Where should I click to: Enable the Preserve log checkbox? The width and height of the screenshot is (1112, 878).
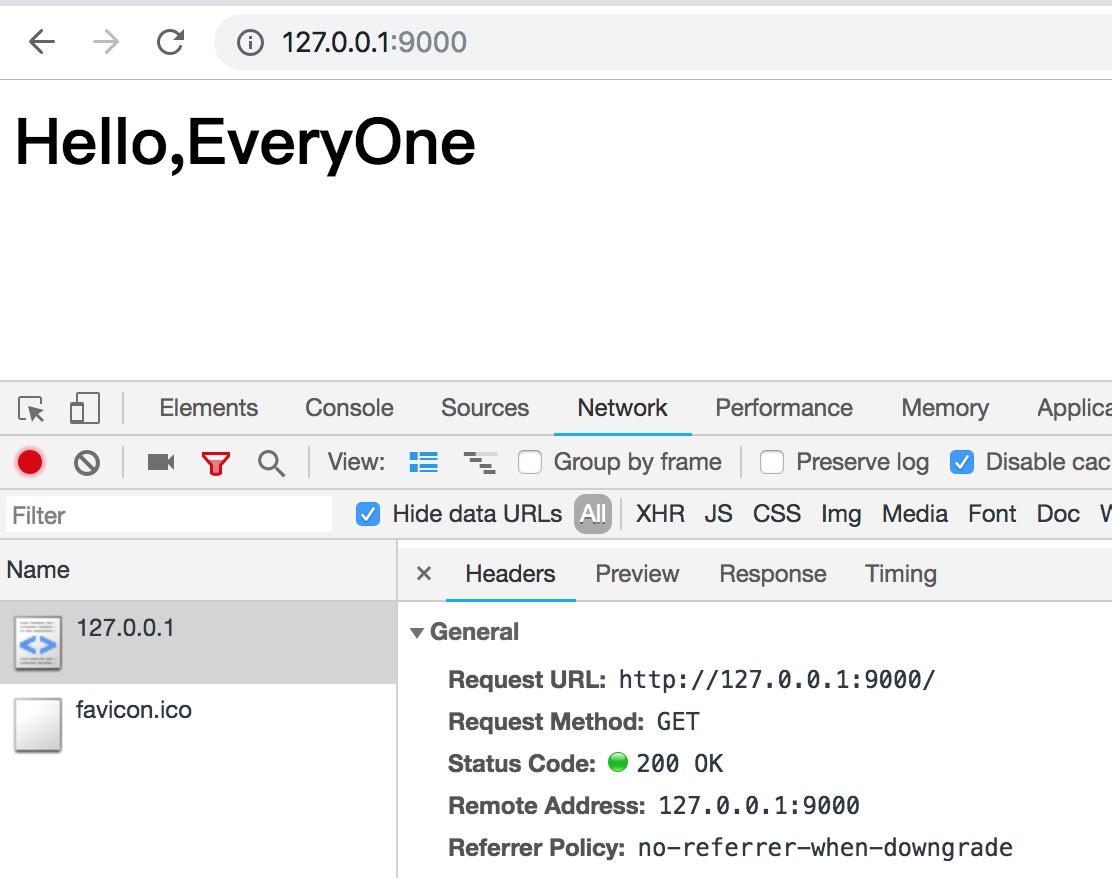(x=772, y=462)
